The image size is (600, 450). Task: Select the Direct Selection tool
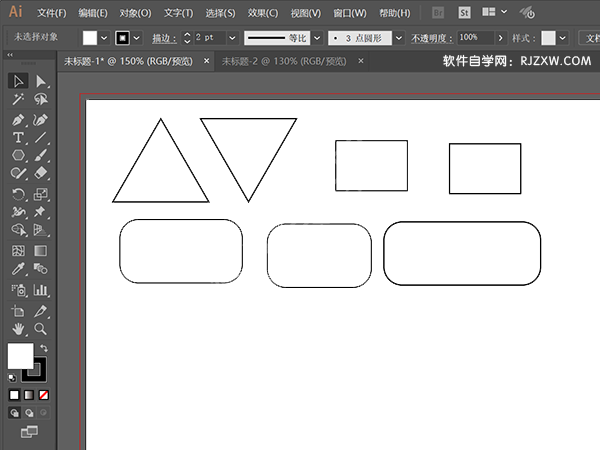pos(40,81)
